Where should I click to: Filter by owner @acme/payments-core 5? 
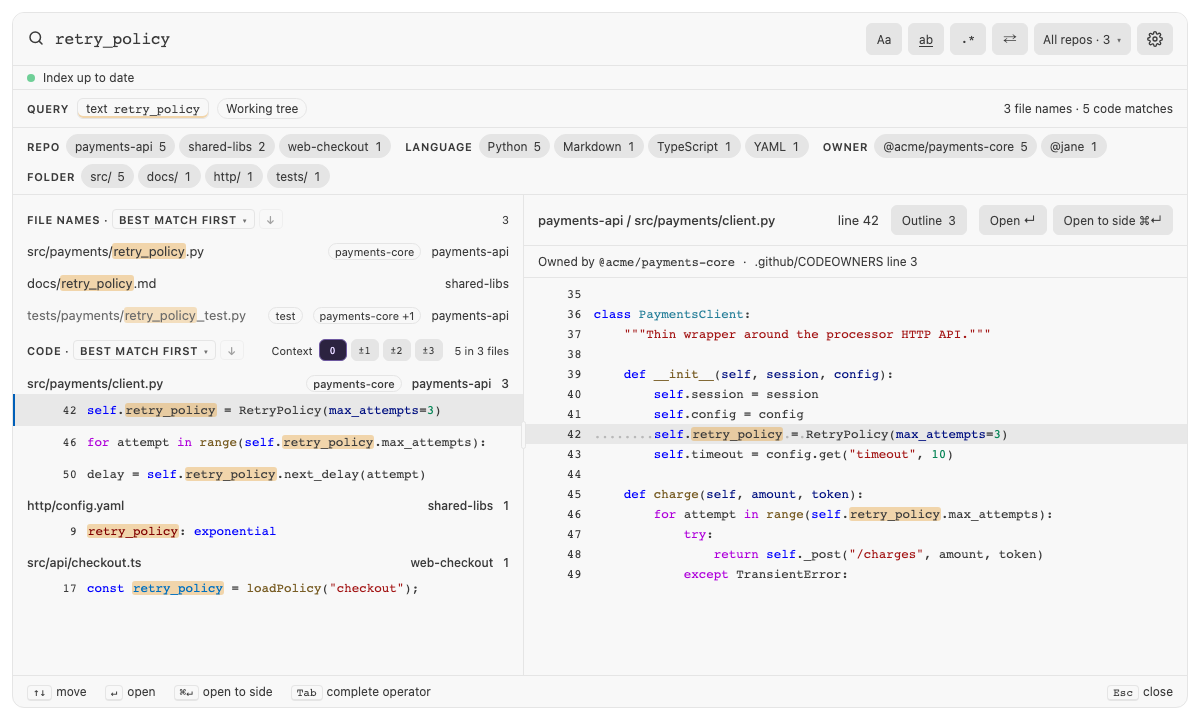(x=955, y=147)
